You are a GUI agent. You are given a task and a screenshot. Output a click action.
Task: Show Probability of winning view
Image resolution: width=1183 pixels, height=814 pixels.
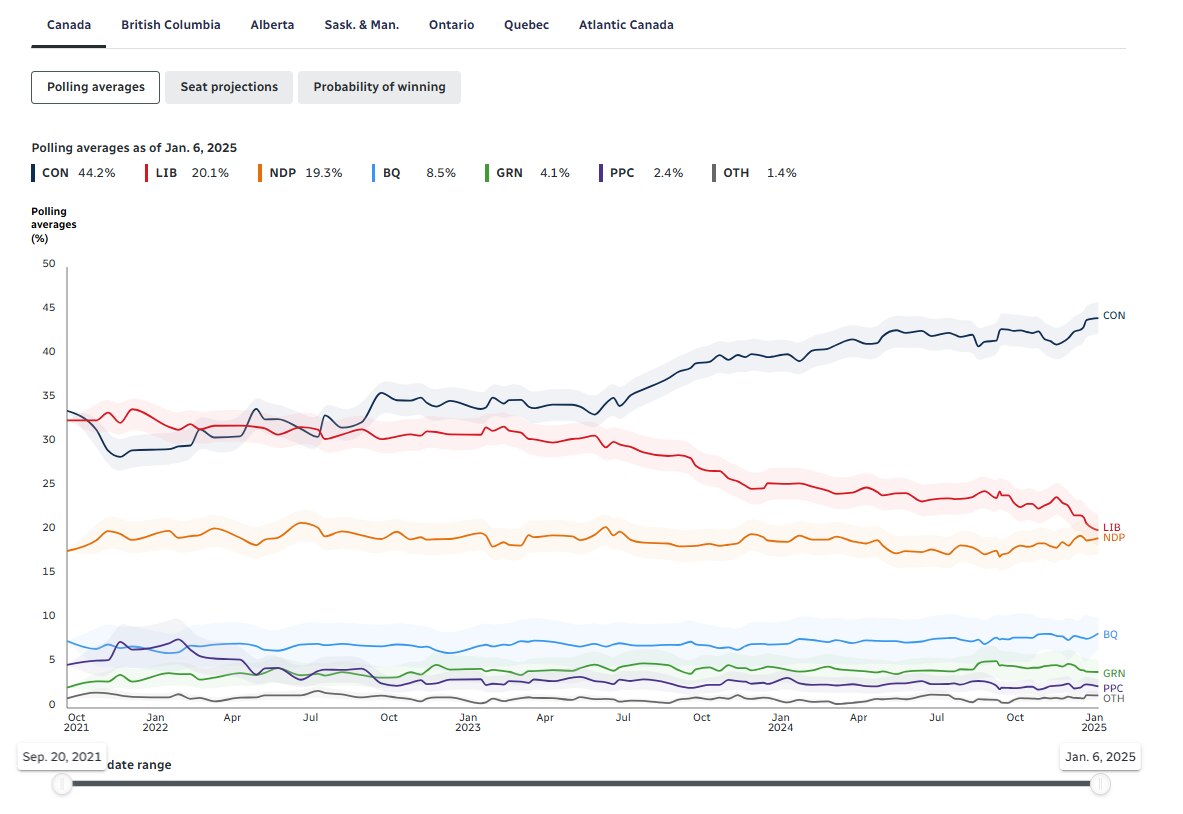point(379,87)
